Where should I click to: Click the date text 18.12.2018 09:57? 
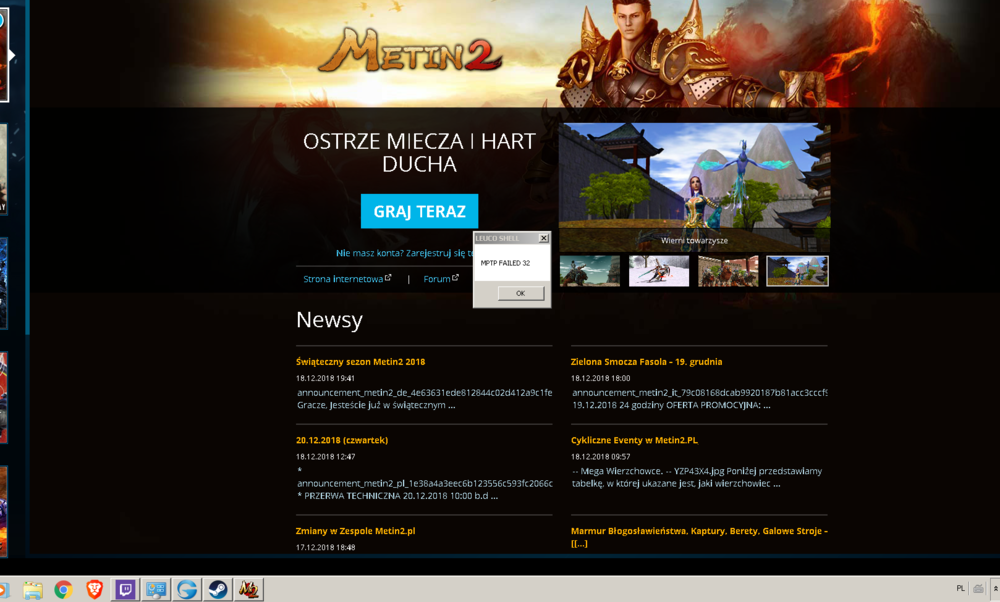600,457
